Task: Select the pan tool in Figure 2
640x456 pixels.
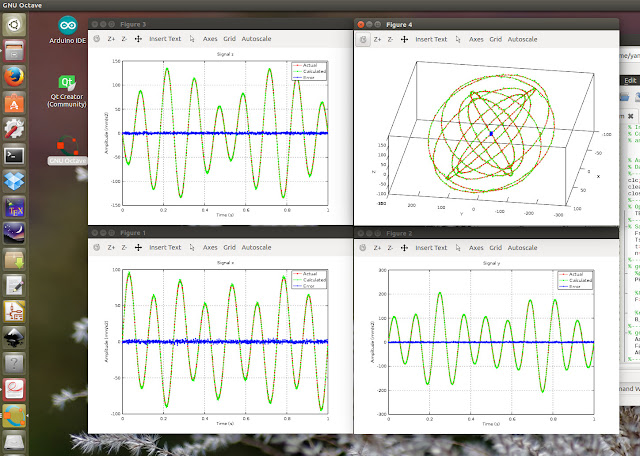Action: [x=404, y=248]
